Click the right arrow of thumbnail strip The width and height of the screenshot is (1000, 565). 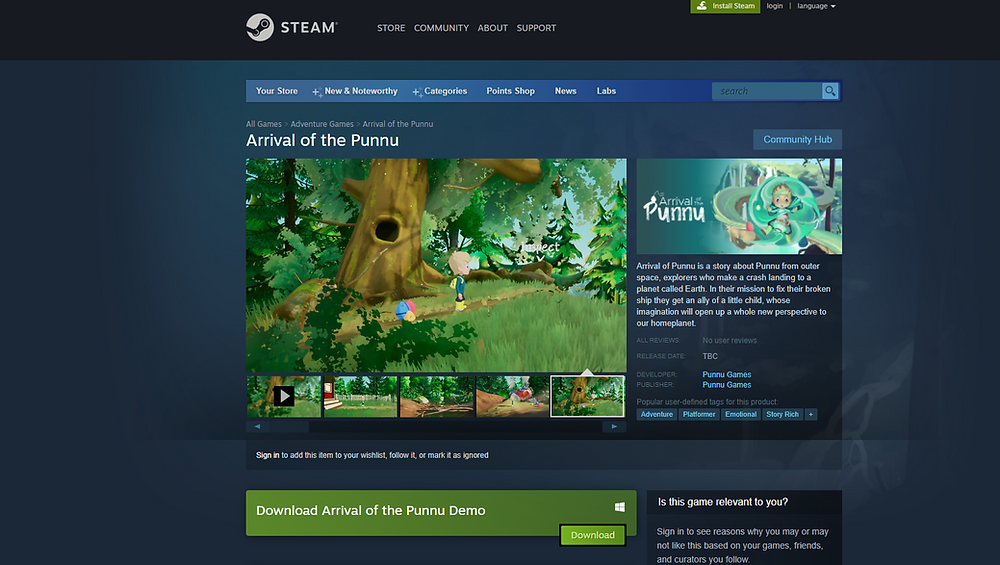[614, 427]
